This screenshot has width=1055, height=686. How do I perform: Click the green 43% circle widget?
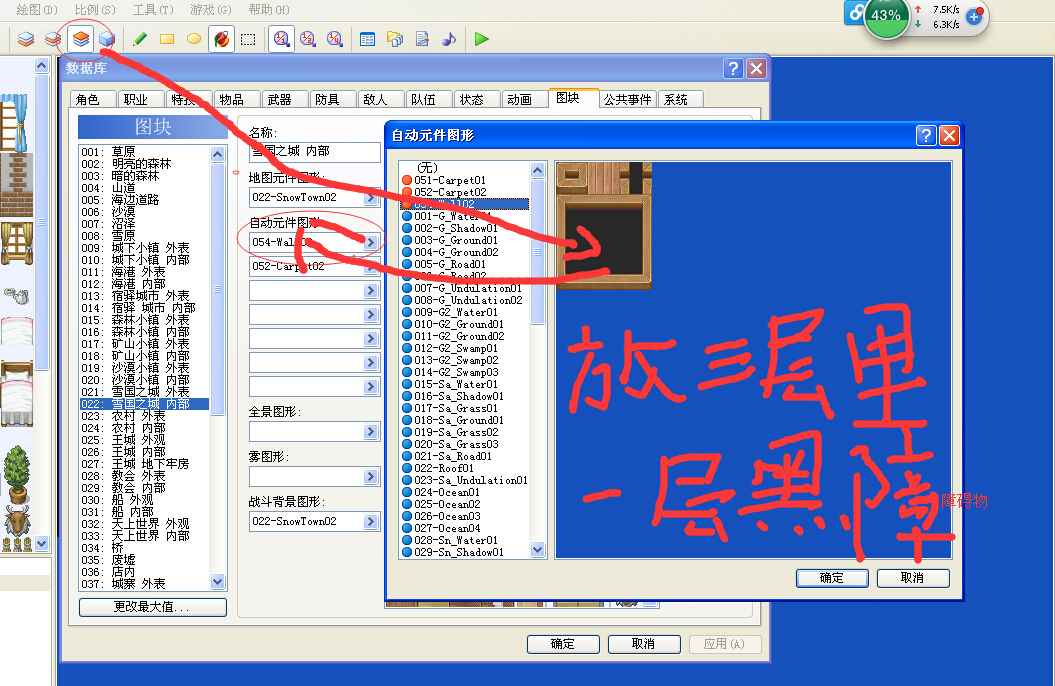885,15
